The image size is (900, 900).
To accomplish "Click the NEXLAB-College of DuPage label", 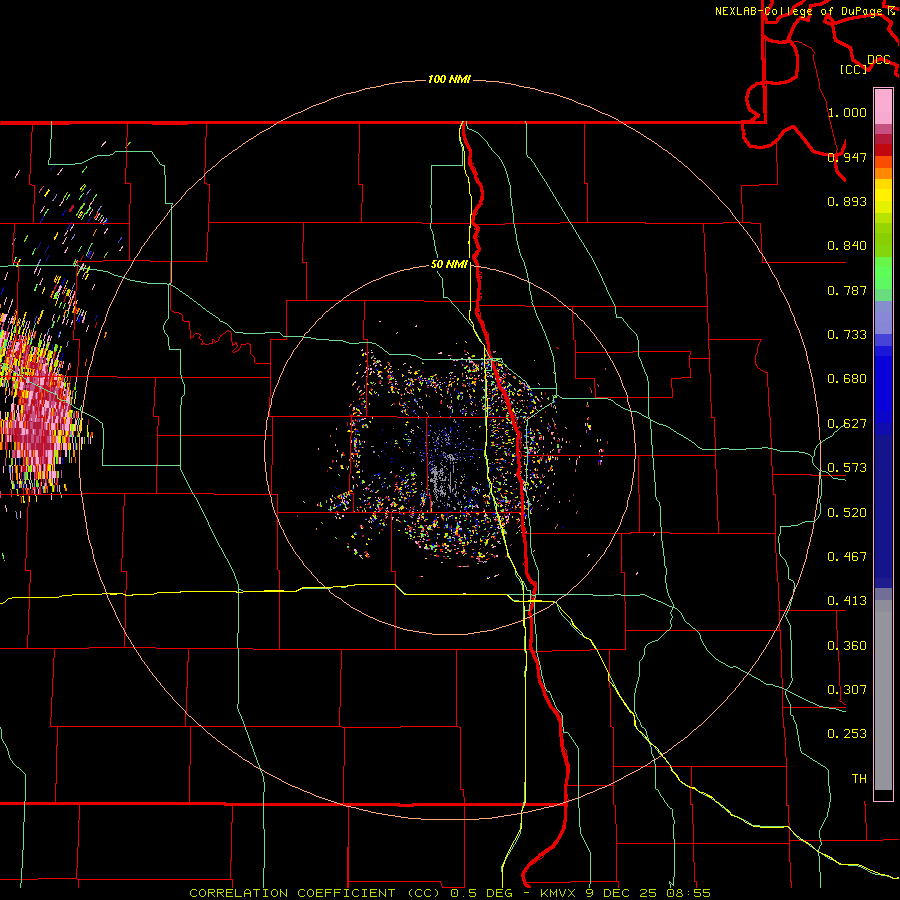I will pyautogui.click(x=804, y=11).
